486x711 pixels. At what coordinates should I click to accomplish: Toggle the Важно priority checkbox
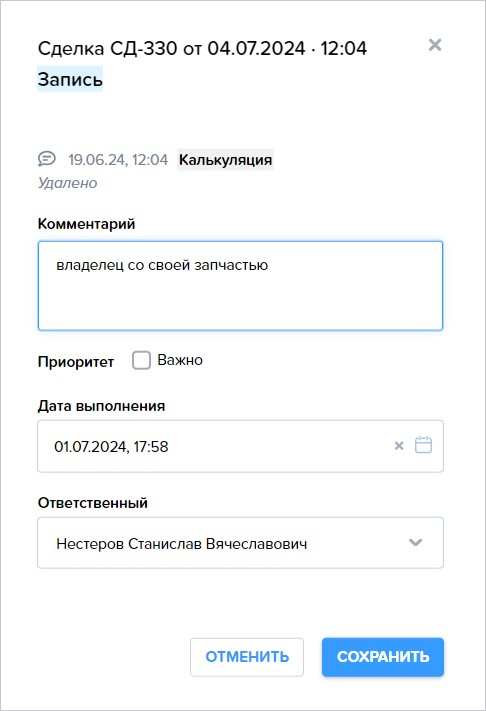pyautogui.click(x=141, y=360)
